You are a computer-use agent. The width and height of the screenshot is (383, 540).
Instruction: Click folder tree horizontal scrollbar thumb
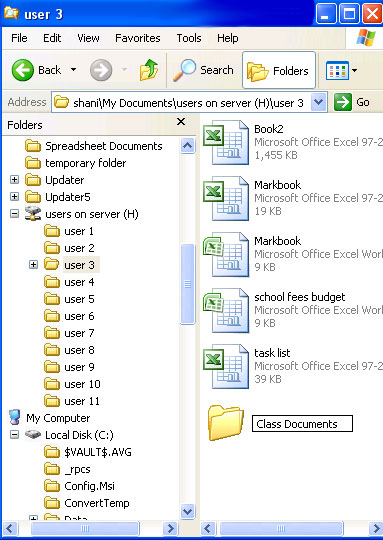point(85,528)
